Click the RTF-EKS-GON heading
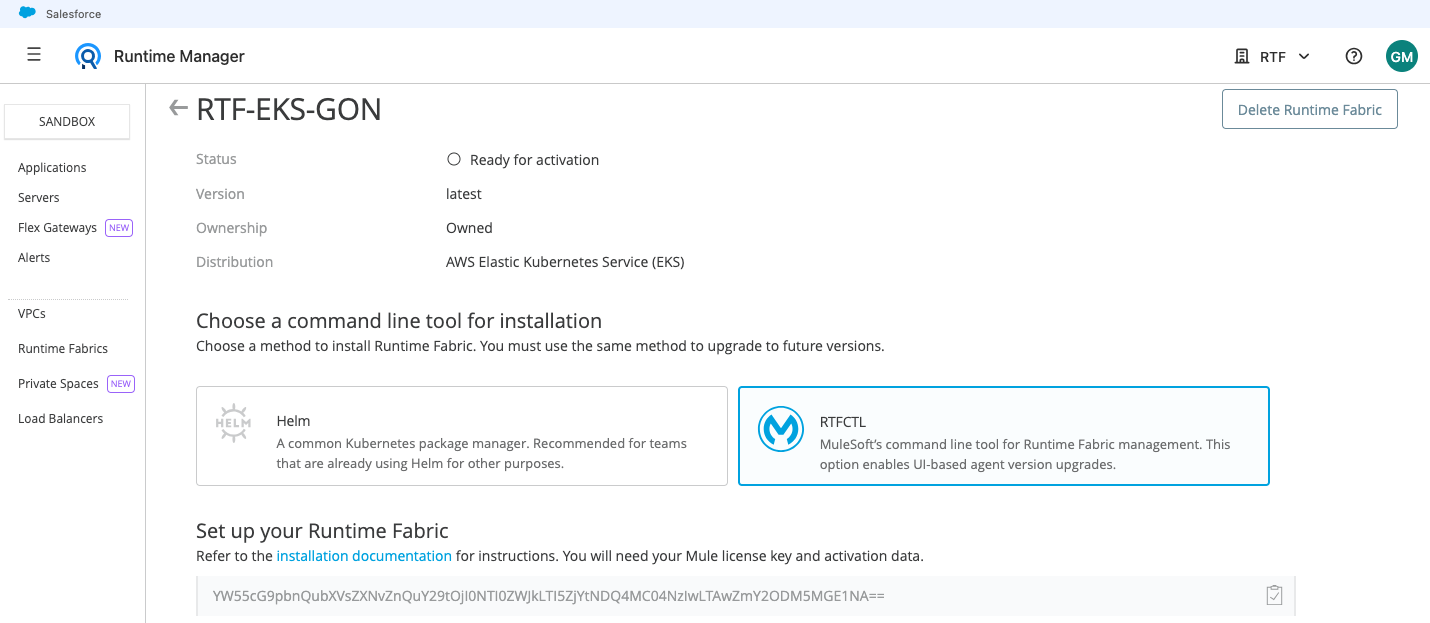The image size is (1430, 623). [x=289, y=109]
